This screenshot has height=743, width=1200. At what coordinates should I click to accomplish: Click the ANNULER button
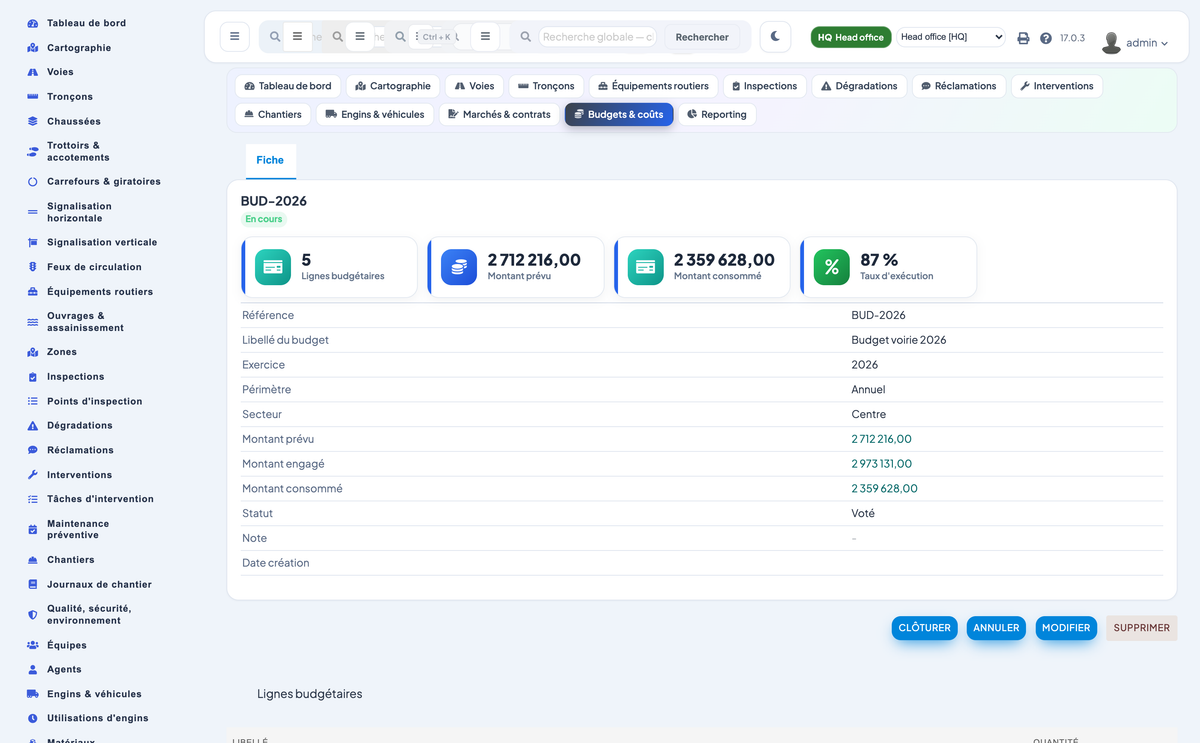(996, 628)
